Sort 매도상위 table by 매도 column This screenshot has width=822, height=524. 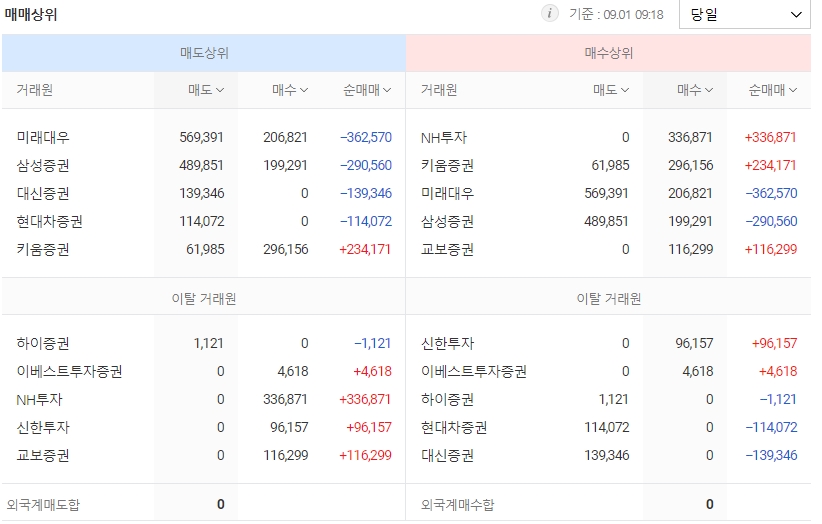(x=206, y=90)
